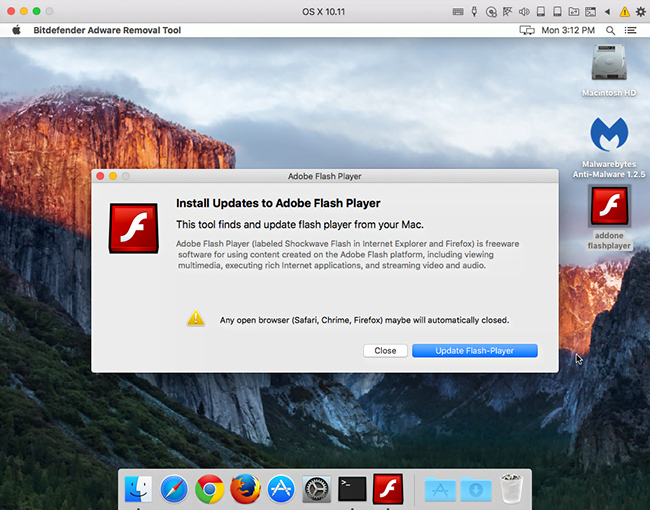
Task: Launch Google Chrome from the dock
Action: click(x=209, y=489)
